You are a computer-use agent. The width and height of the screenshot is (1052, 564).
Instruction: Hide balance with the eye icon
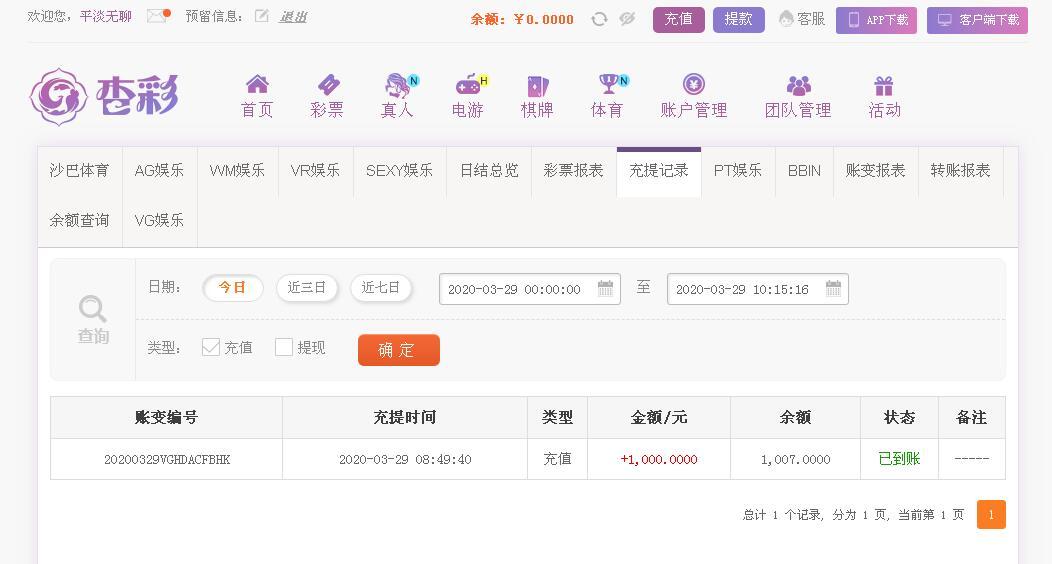pos(627,19)
